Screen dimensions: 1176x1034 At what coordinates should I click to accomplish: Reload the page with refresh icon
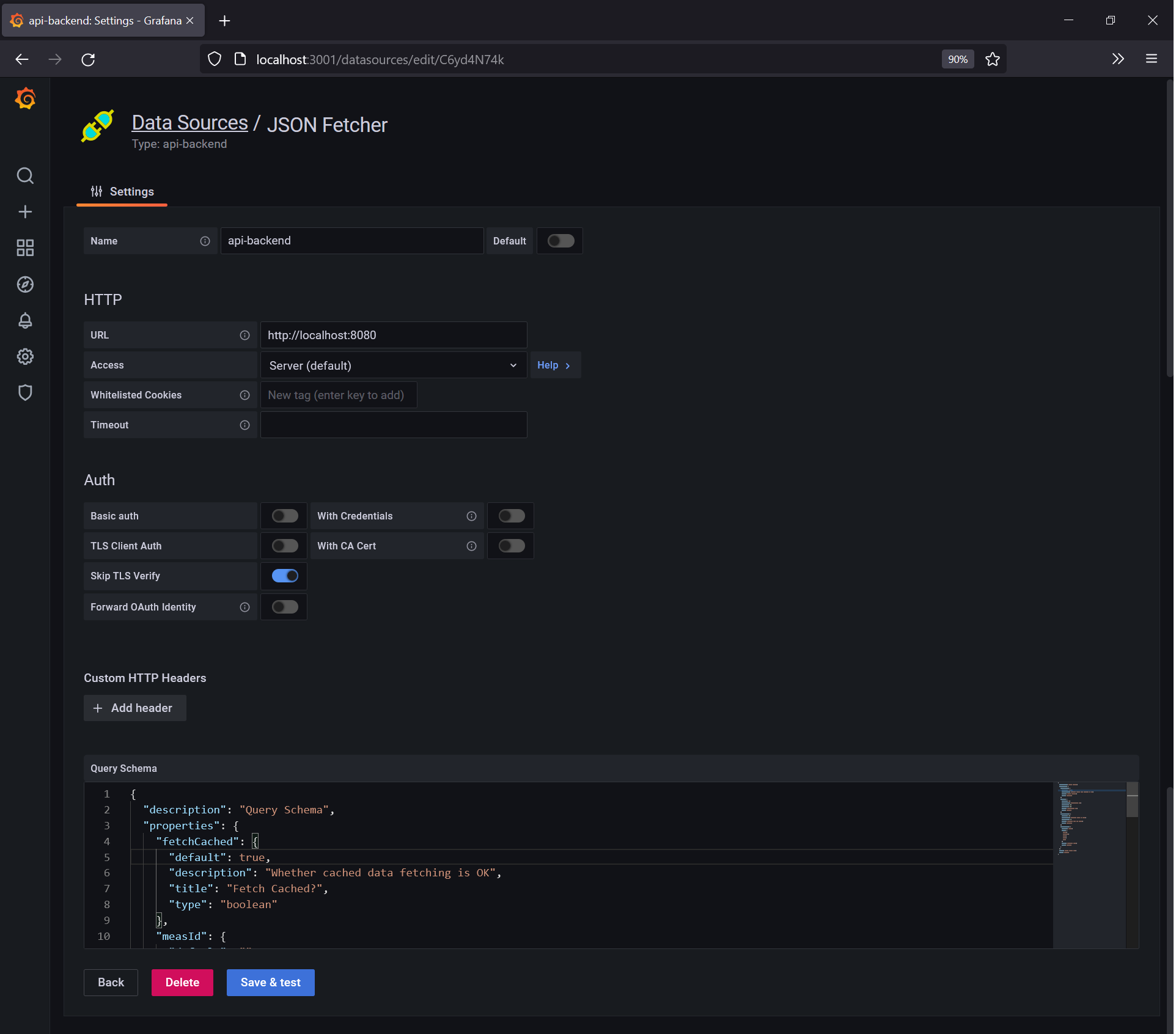(88, 59)
